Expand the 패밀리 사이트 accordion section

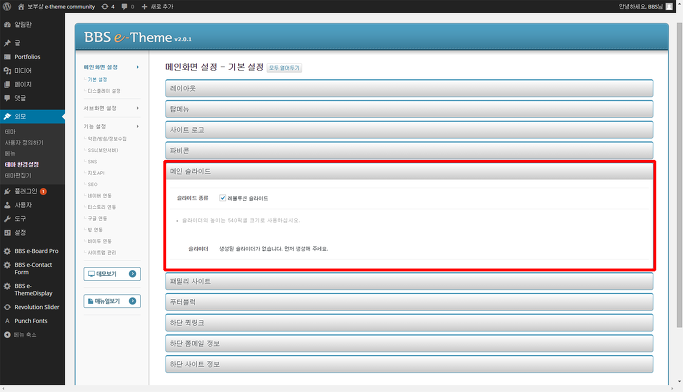[x=409, y=281]
